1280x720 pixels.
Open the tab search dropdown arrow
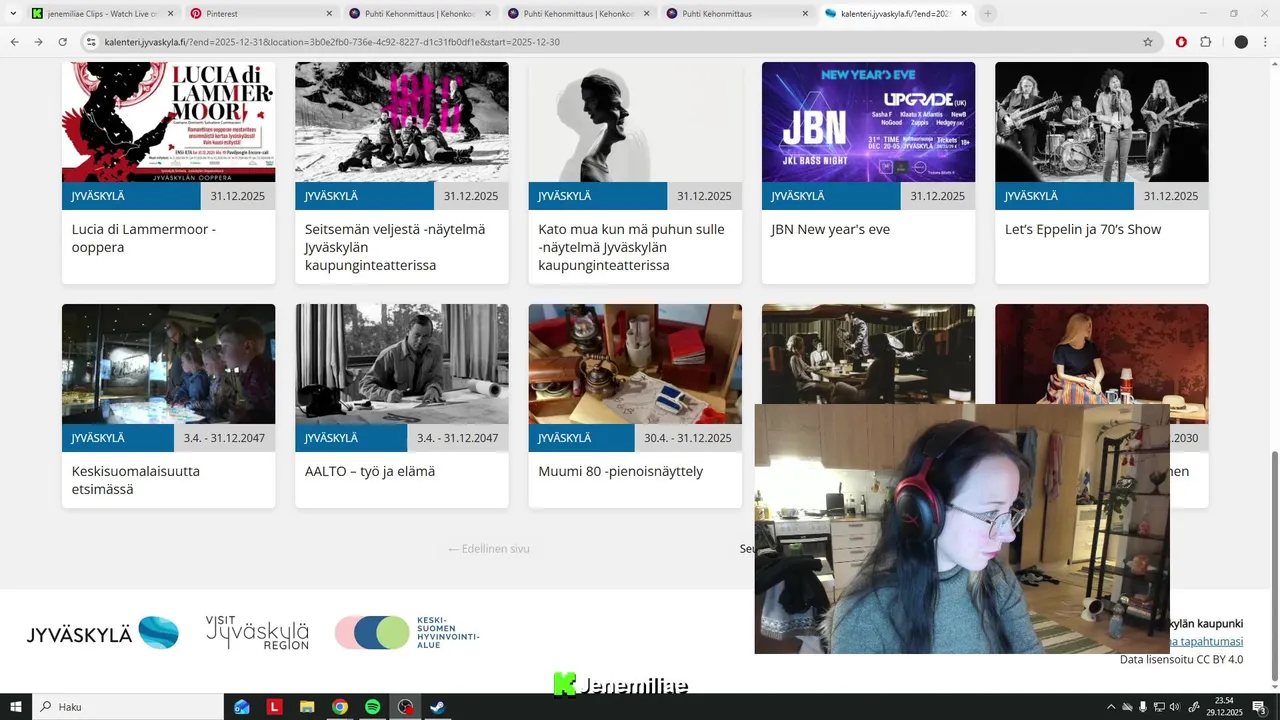(x=13, y=14)
